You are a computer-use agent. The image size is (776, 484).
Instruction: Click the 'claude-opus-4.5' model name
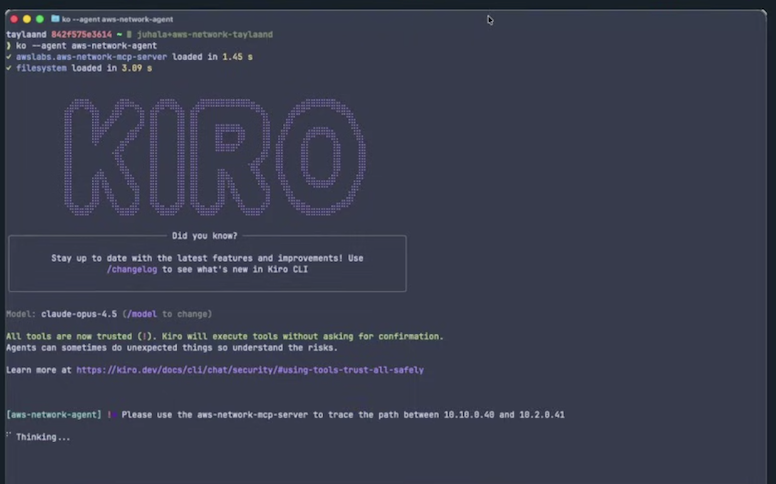(x=79, y=314)
